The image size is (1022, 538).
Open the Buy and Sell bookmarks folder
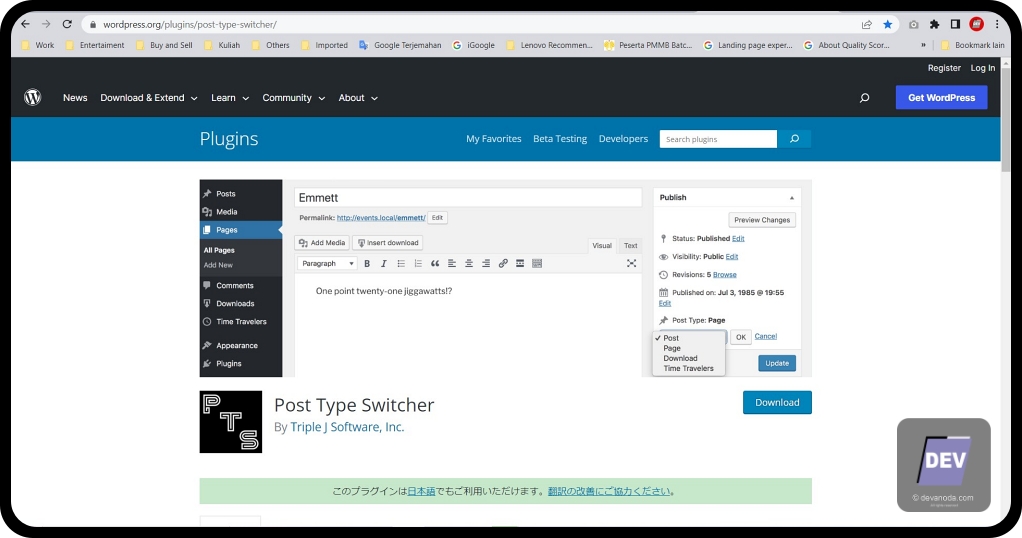coord(164,45)
